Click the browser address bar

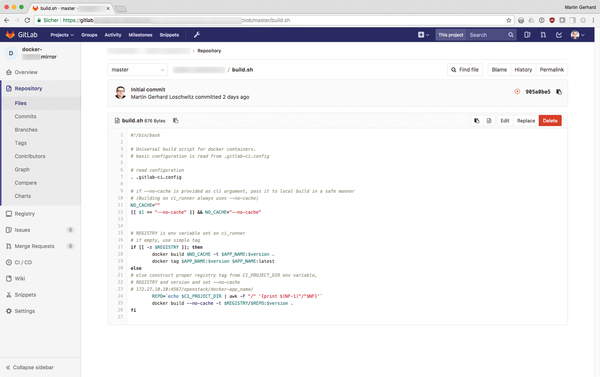pyautogui.click(x=274, y=20)
